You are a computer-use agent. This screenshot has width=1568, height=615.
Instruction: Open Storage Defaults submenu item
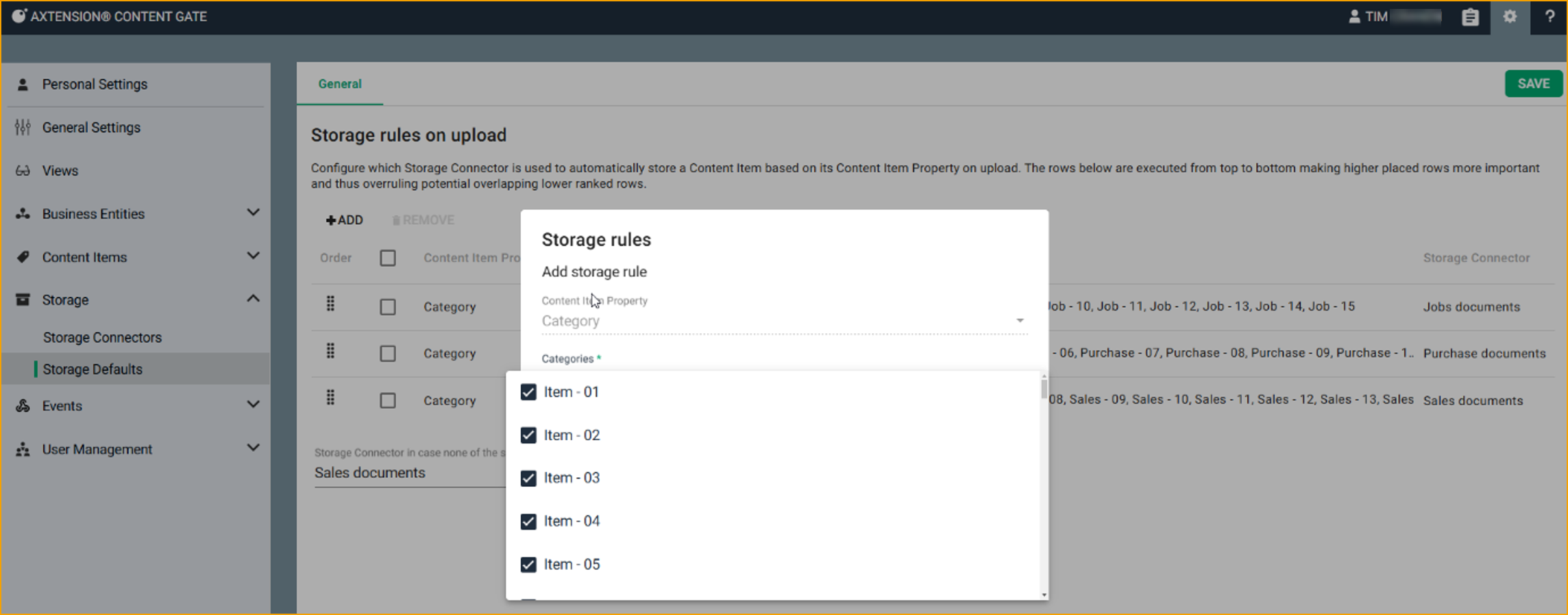tap(93, 369)
